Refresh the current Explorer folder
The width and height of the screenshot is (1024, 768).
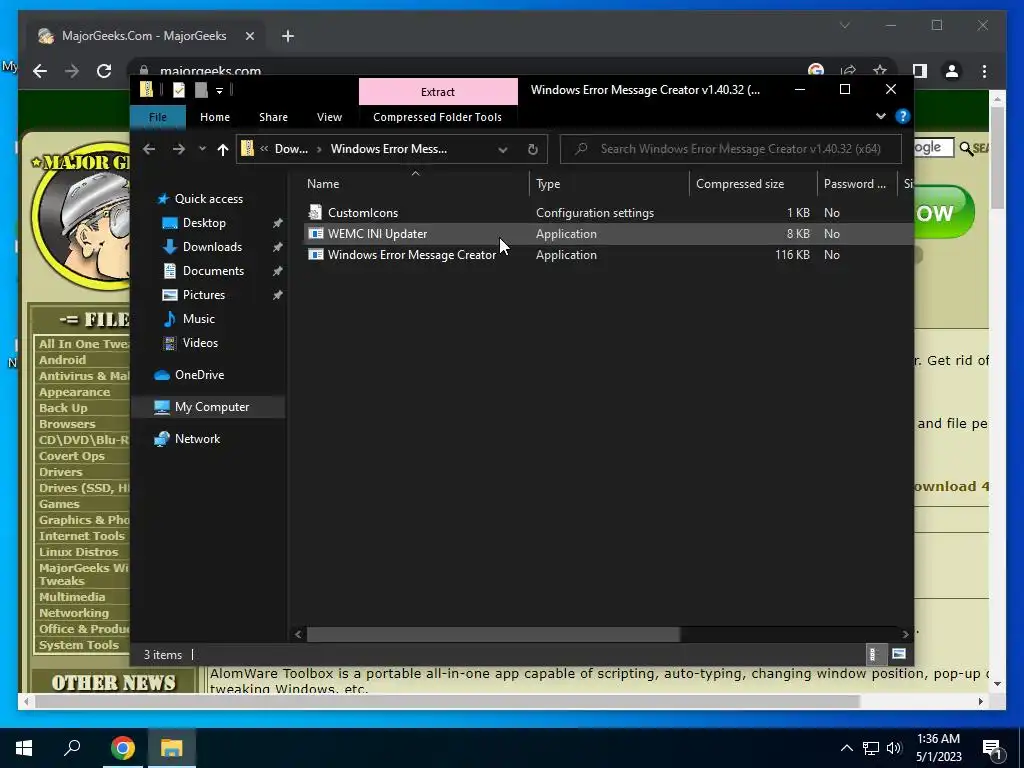(x=532, y=150)
